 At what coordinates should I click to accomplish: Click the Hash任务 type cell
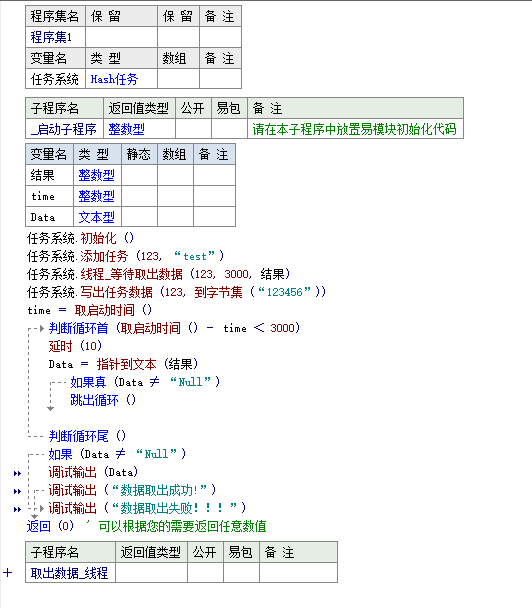(x=121, y=79)
